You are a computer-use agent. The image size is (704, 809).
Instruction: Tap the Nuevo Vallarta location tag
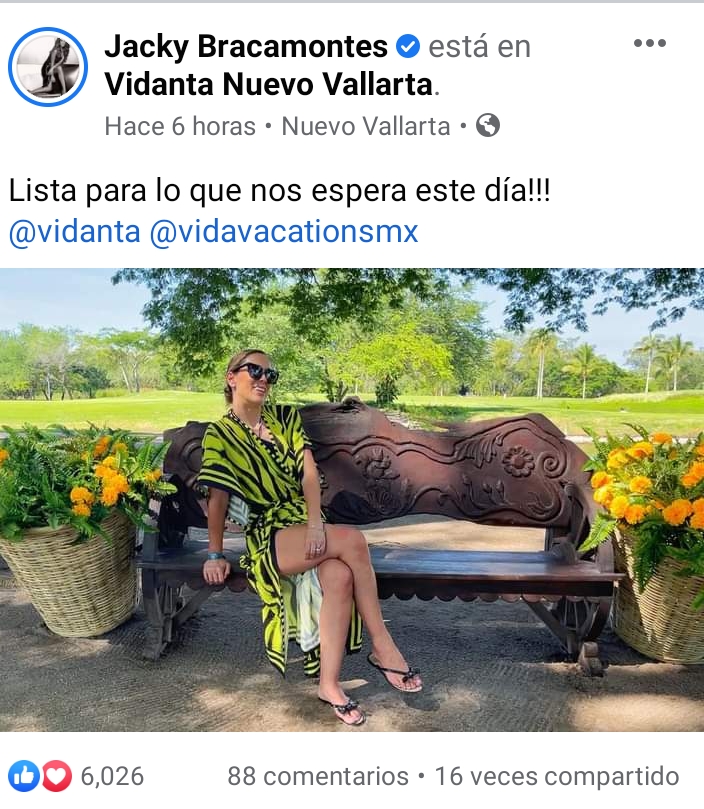coord(366,126)
